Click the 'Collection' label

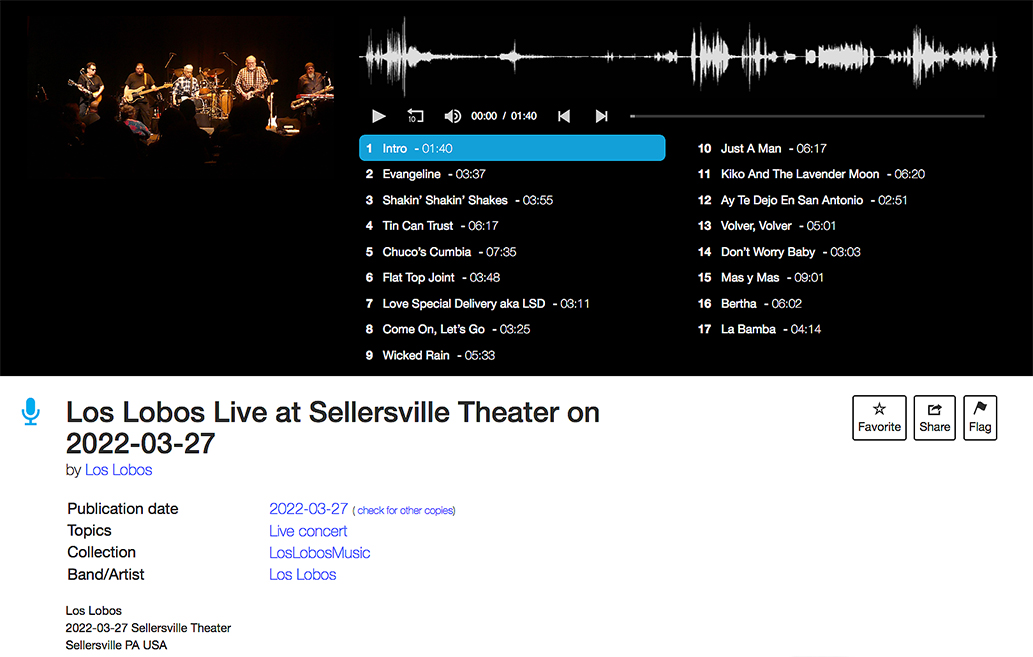101,552
